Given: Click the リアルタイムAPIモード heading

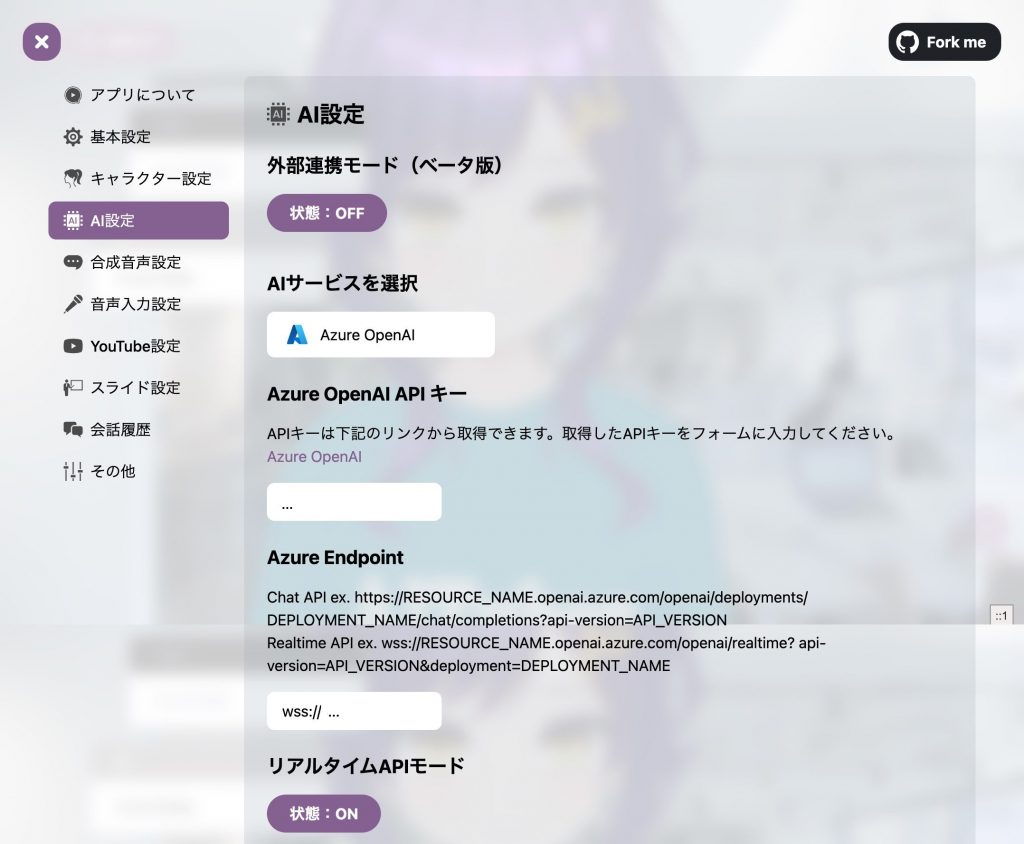Looking at the screenshot, I should point(366,765).
